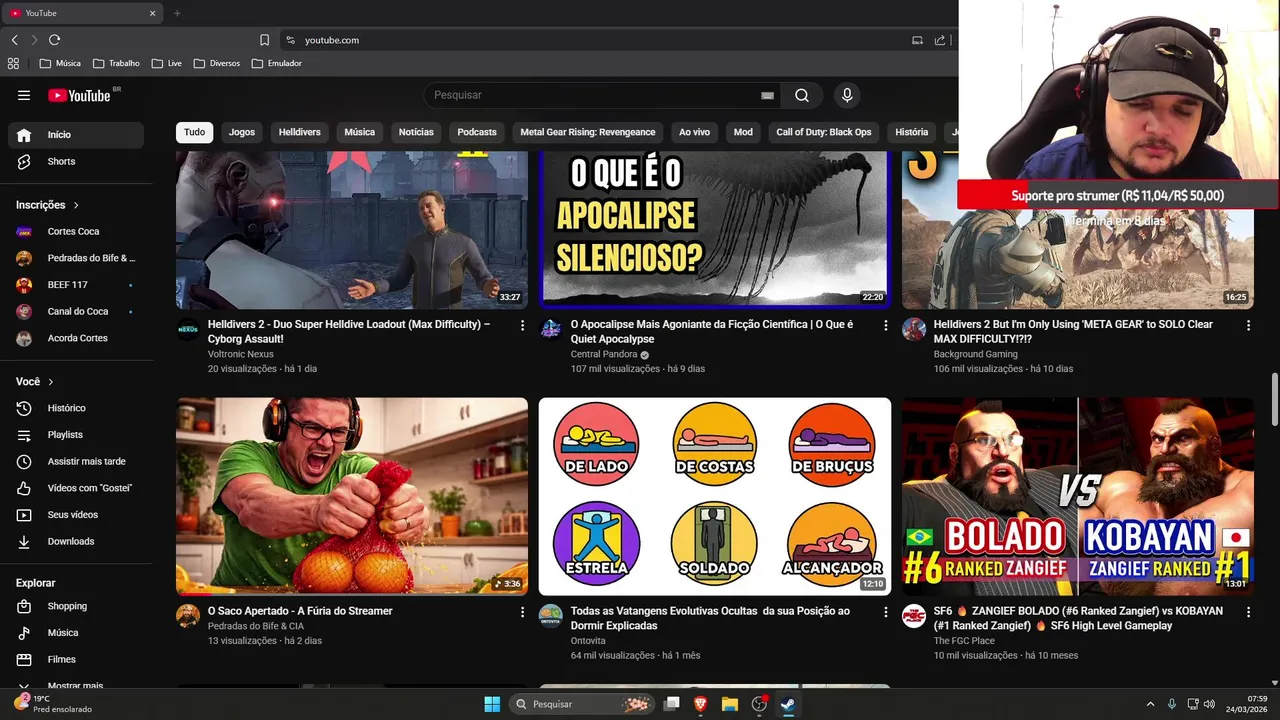Open Assistir mais tarde list
Viewport: 1280px width, 720px height.
click(76, 461)
